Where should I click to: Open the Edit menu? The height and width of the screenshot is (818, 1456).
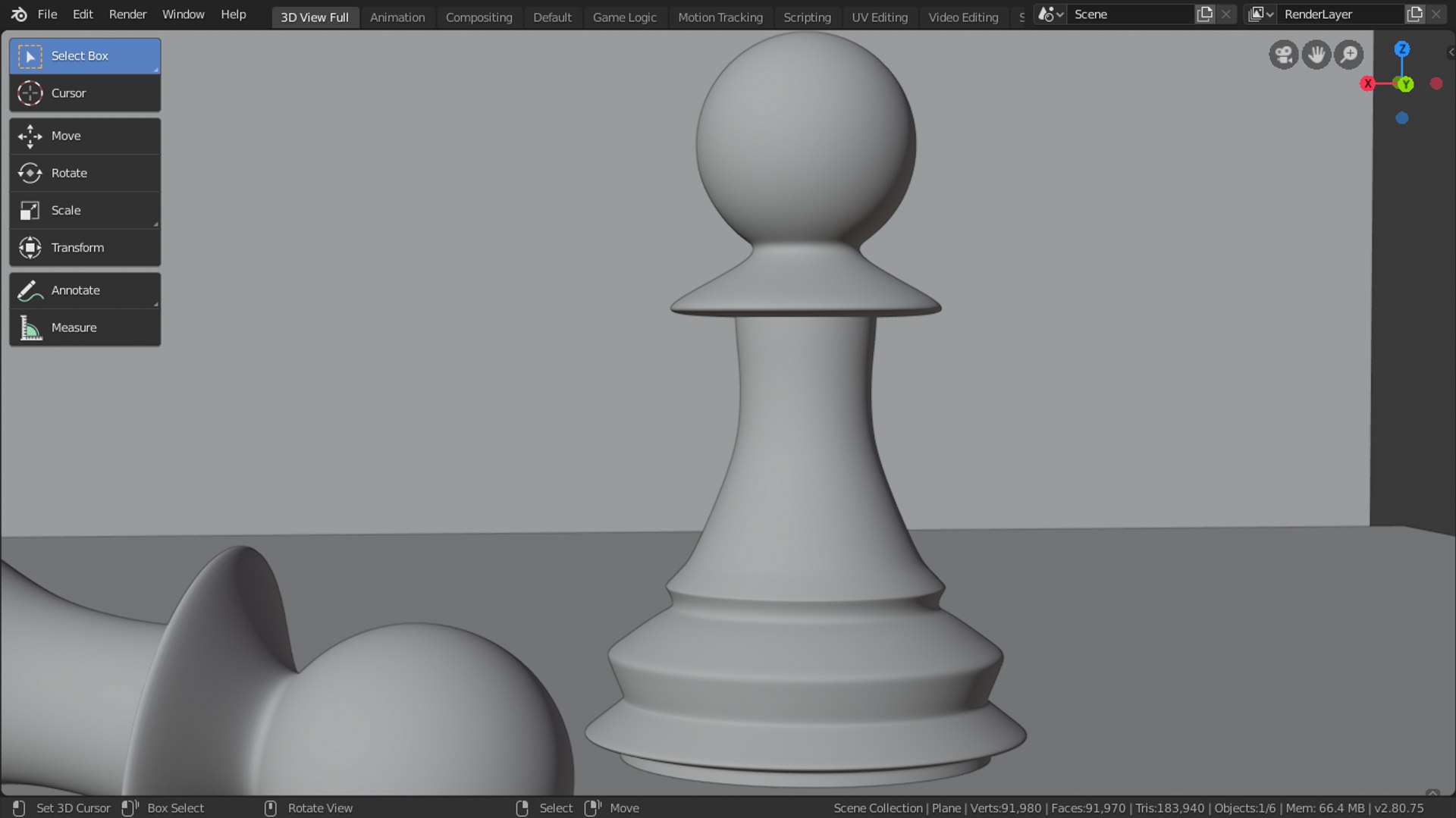pyautogui.click(x=83, y=14)
